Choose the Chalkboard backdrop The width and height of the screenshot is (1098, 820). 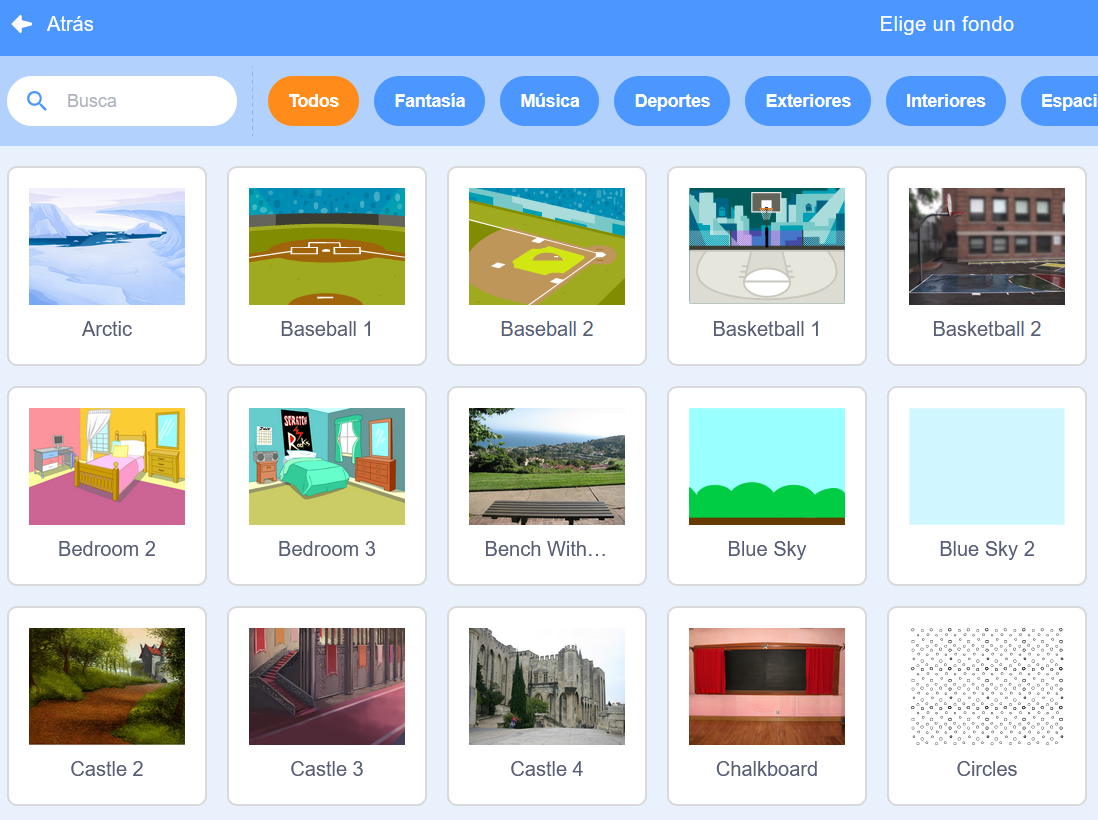[767, 687]
